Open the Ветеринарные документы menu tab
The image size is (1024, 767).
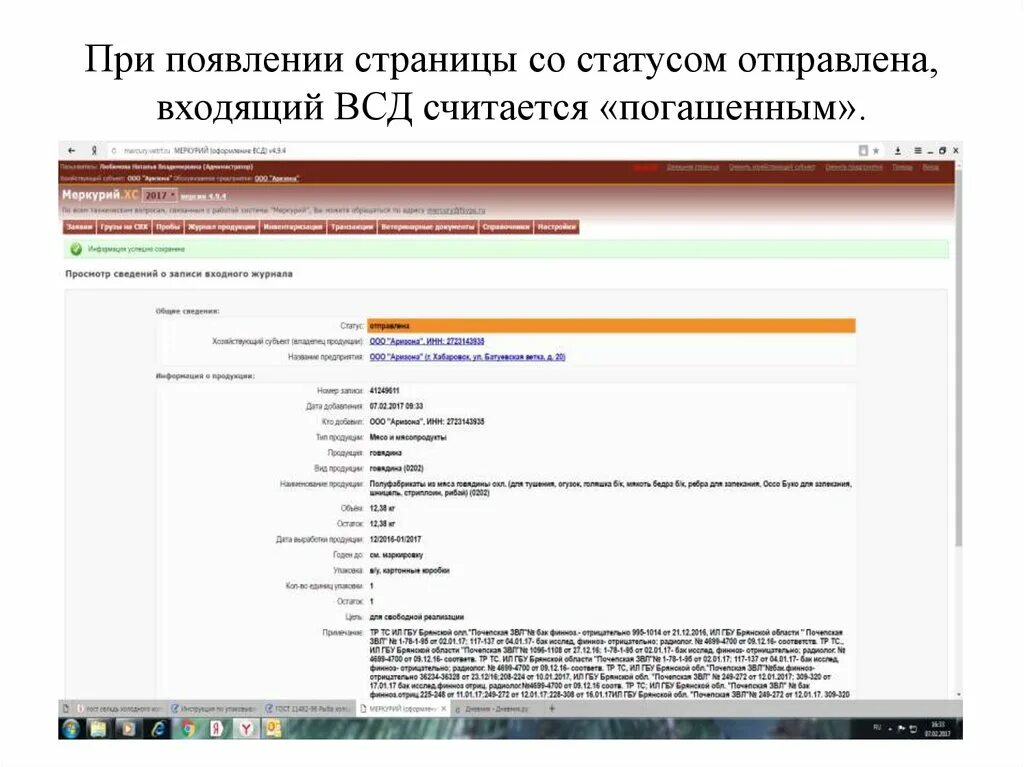coord(428,227)
